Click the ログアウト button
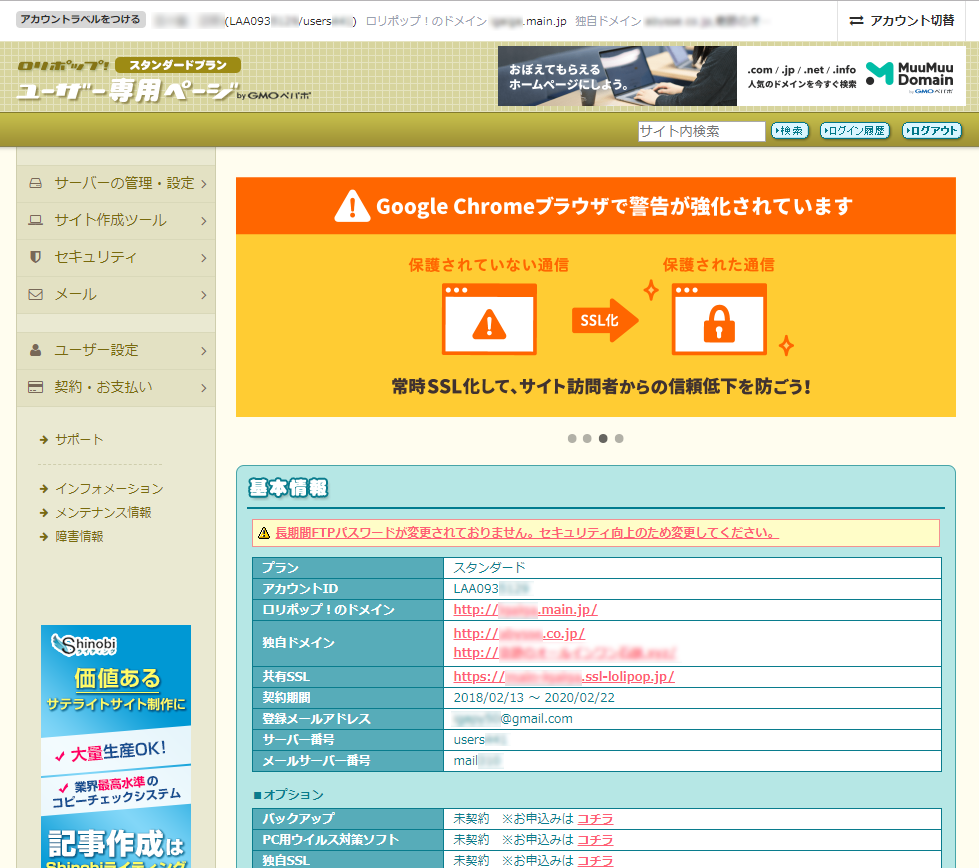The image size is (979, 868). click(x=932, y=131)
